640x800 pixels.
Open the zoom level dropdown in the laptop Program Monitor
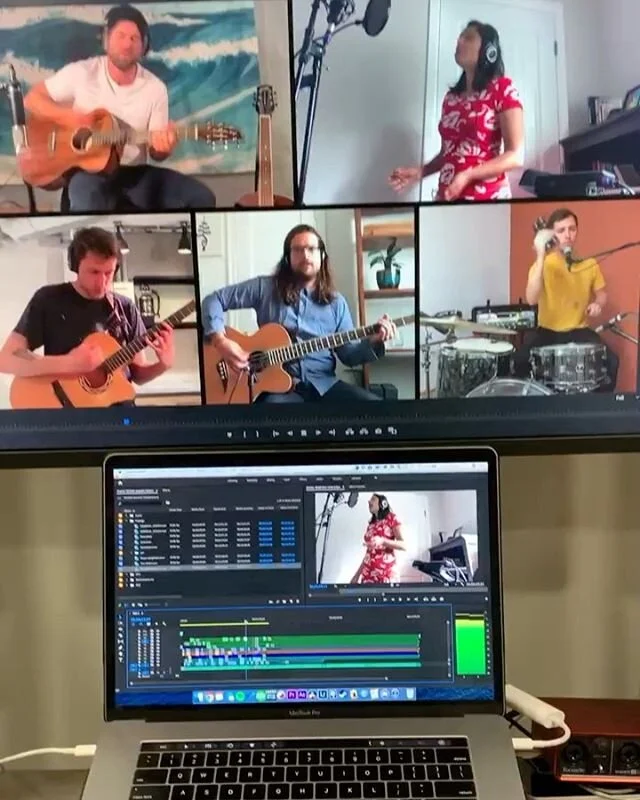click(x=340, y=586)
